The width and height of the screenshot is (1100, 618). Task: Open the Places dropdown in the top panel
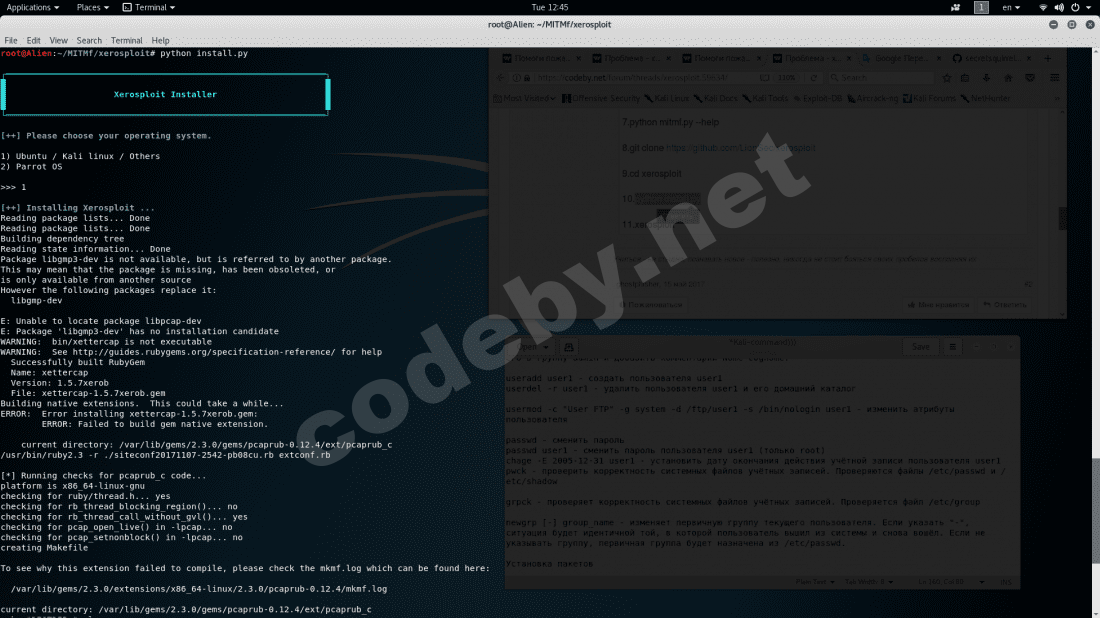click(93, 7)
